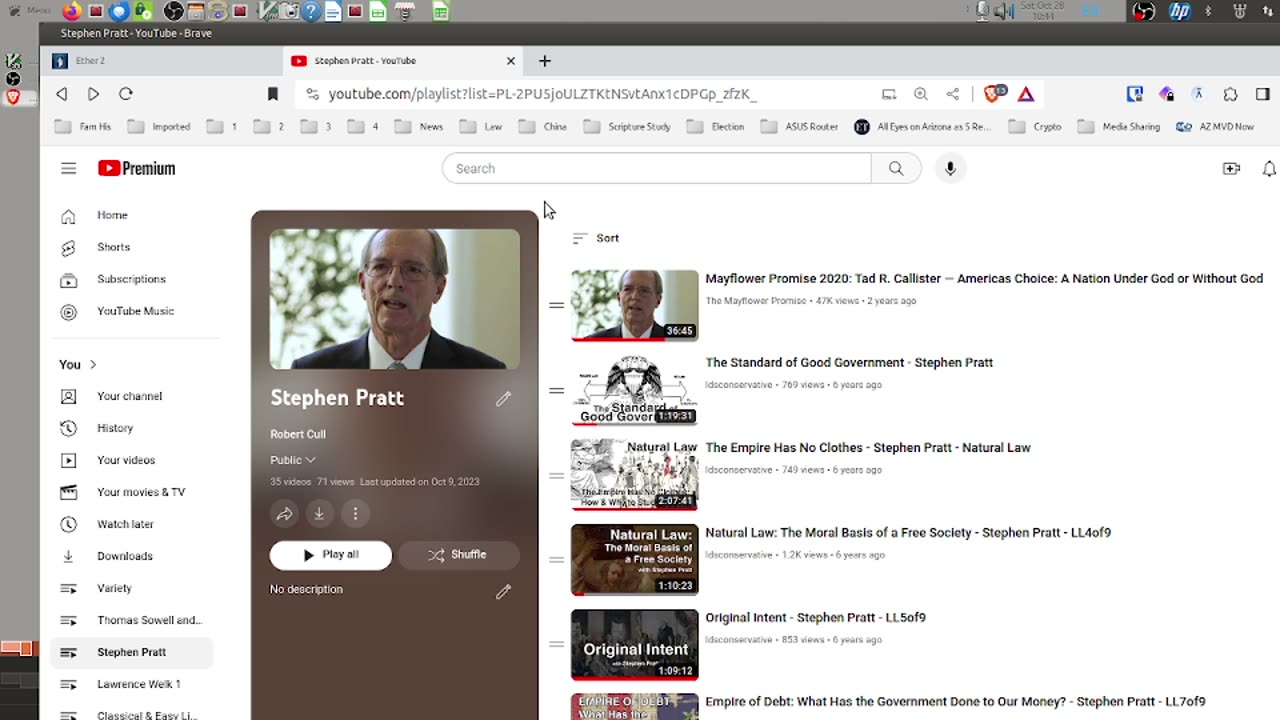Image resolution: width=1280 pixels, height=720 pixels.
Task: Zoom icon in the address bar
Action: click(921, 94)
